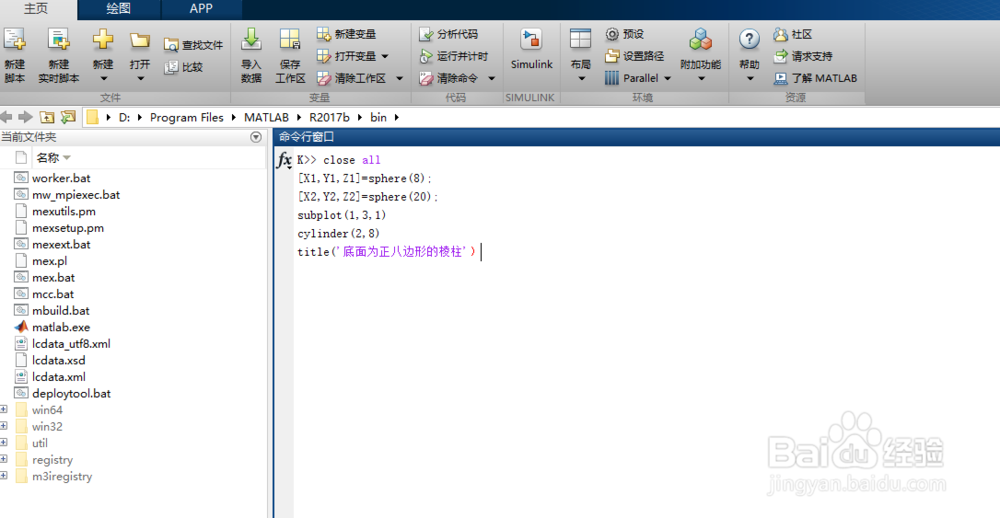Click the Parallel menu button
Screen dimensions: 1000x518
coord(638,78)
